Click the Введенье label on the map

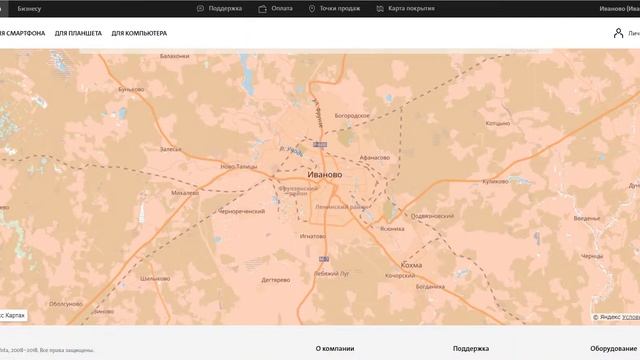(x=587, y=219)
